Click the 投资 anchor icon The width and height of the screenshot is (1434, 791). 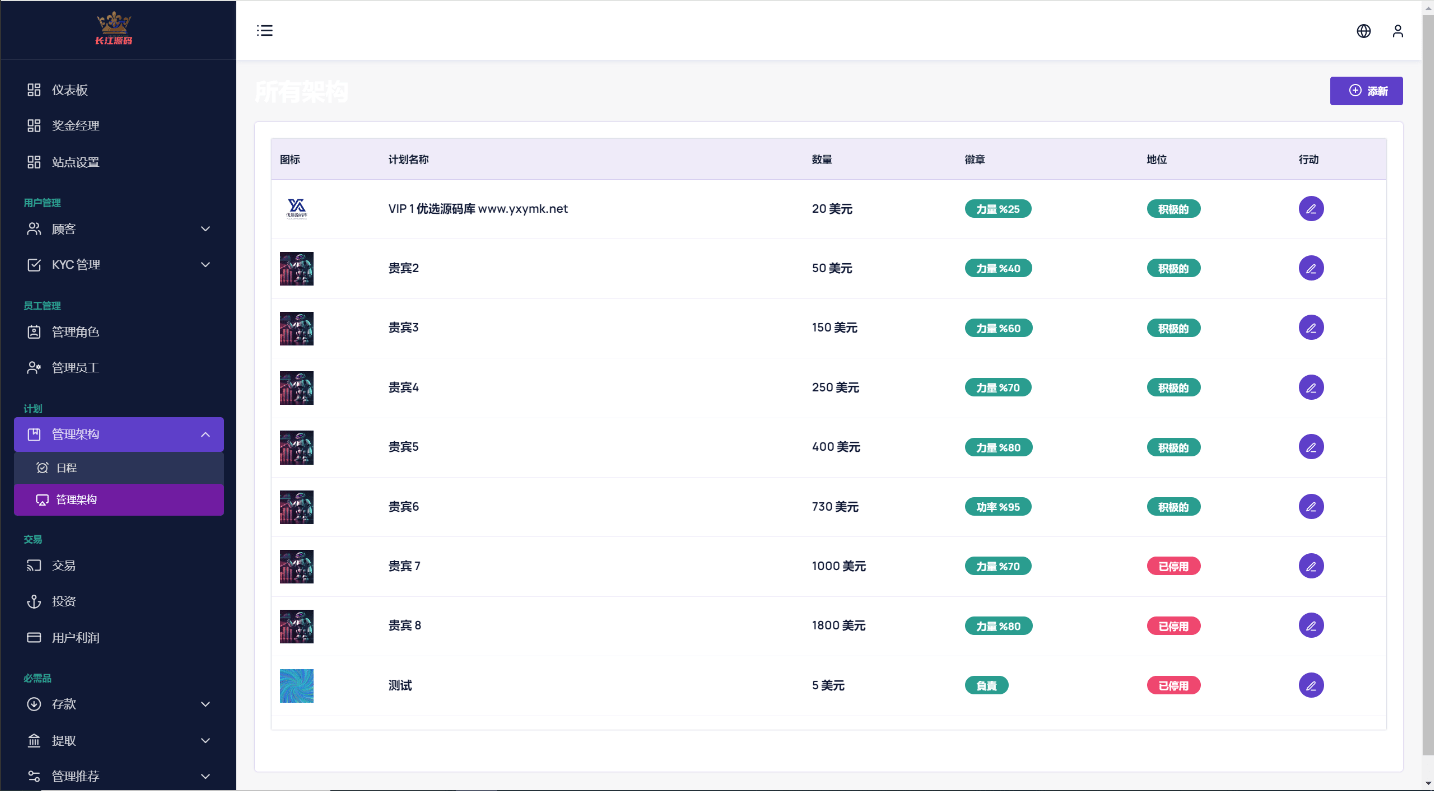click(34, 602)
